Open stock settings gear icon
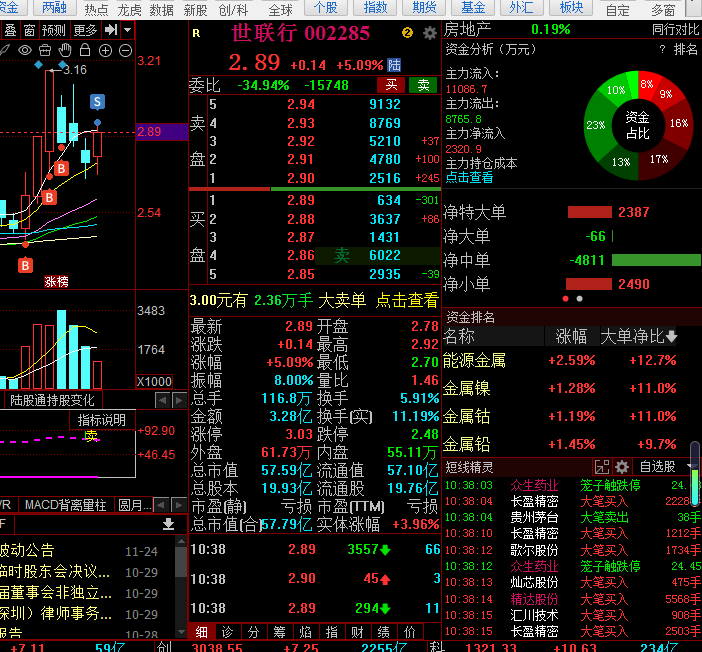This screenshot has height=652, width=702. point(430,33)
